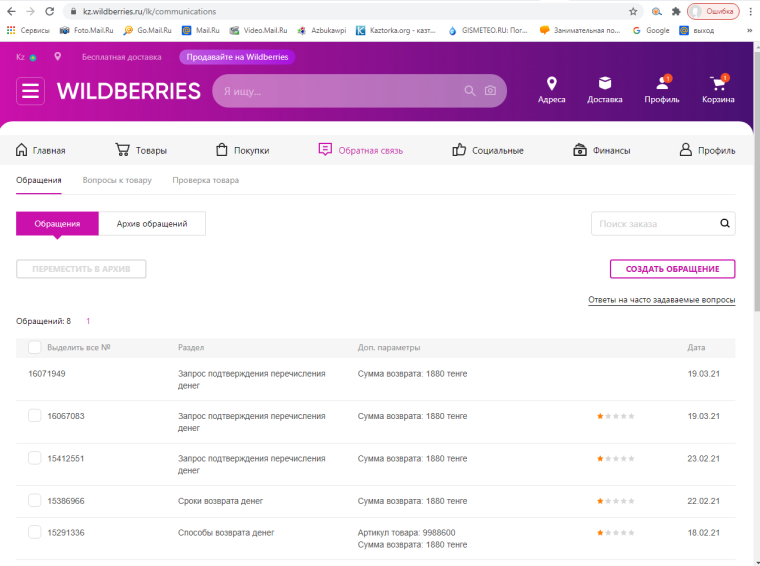Click date 18.02.21 in last row
The image size is (760, 566).
click(x=703, y=533)
